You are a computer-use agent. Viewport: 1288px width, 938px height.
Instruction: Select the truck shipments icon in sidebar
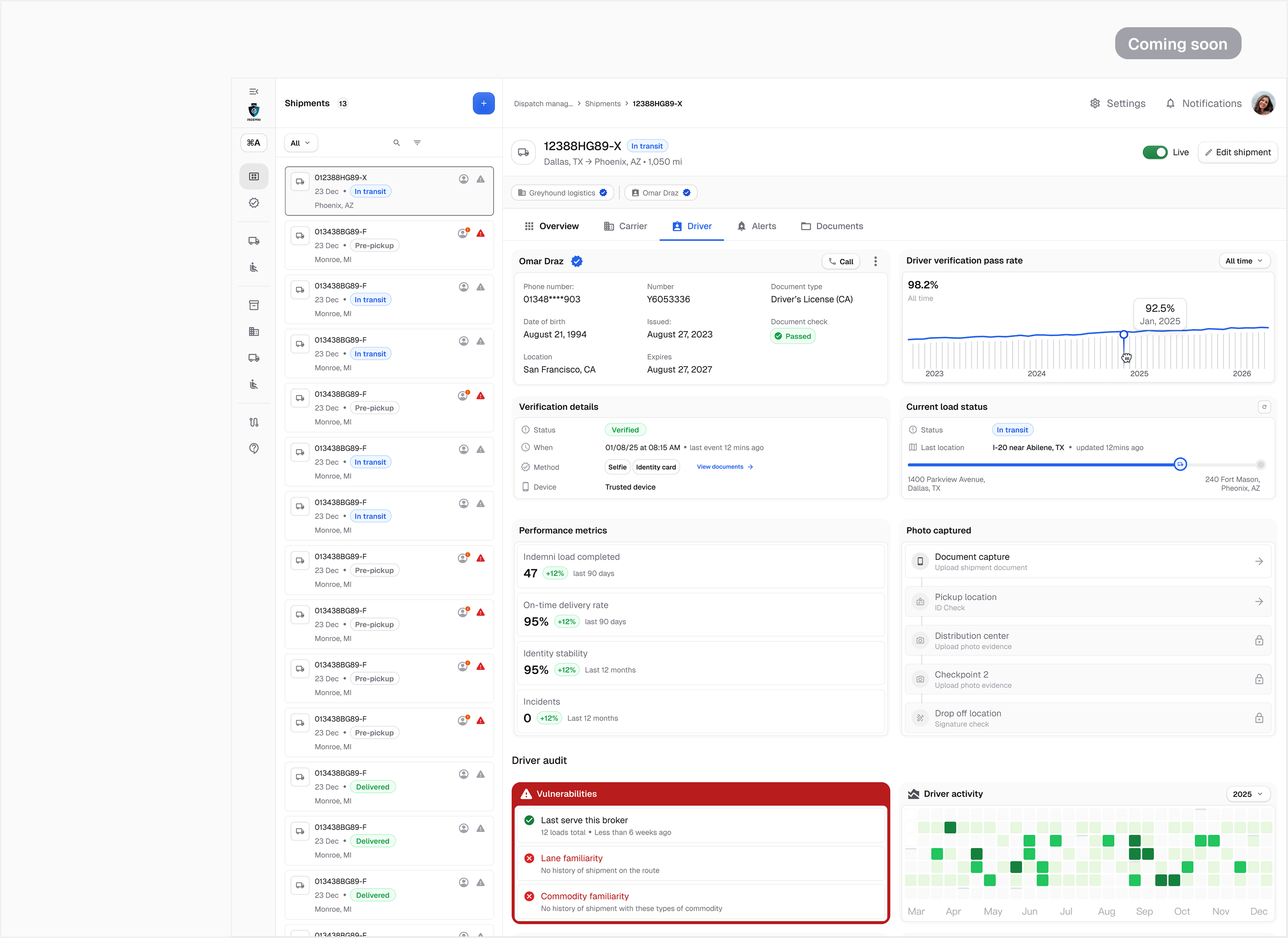[254, 241]
